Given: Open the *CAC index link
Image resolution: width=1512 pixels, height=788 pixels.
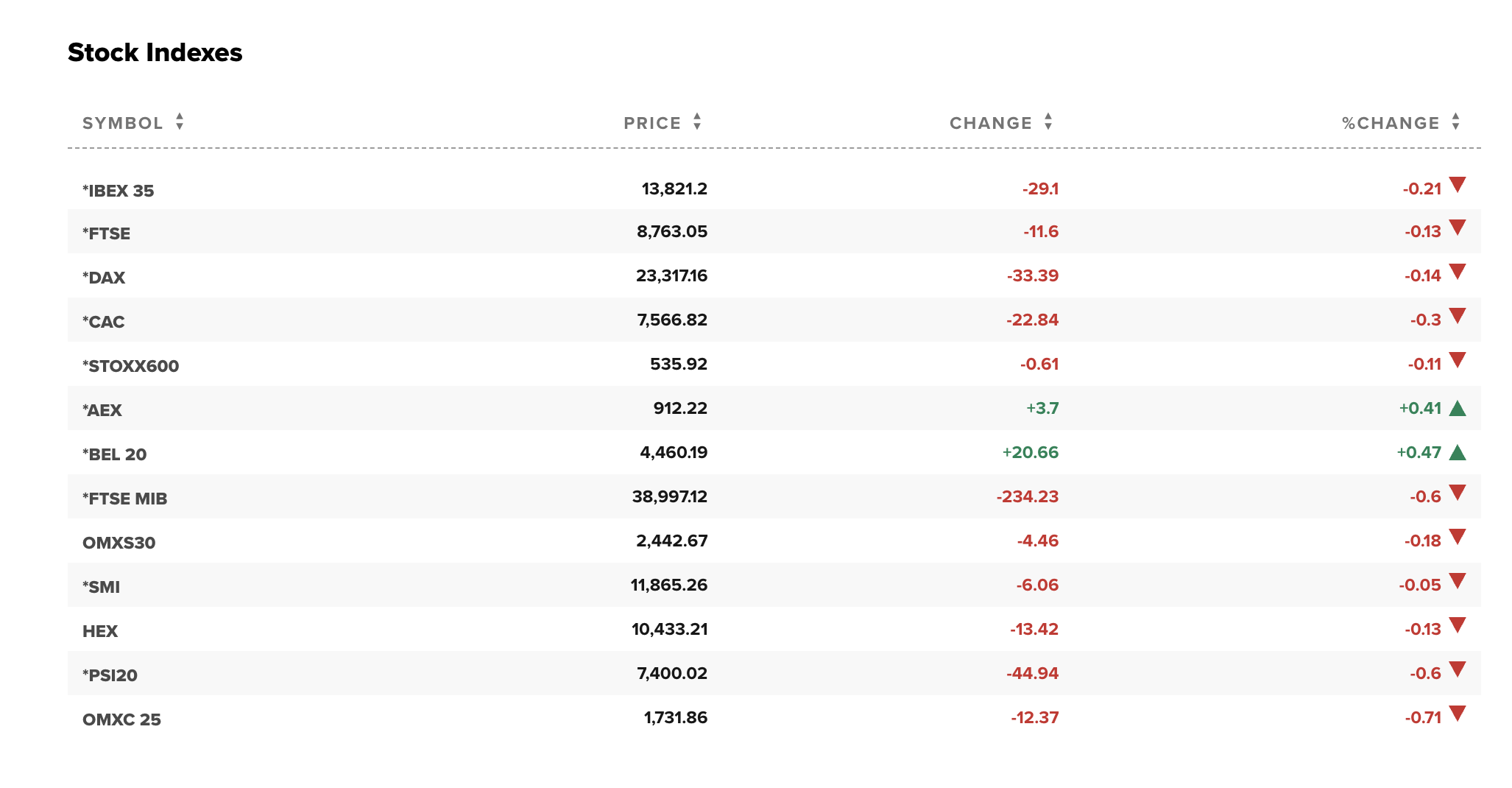Looking at the screenshot, I should [104, 322].
